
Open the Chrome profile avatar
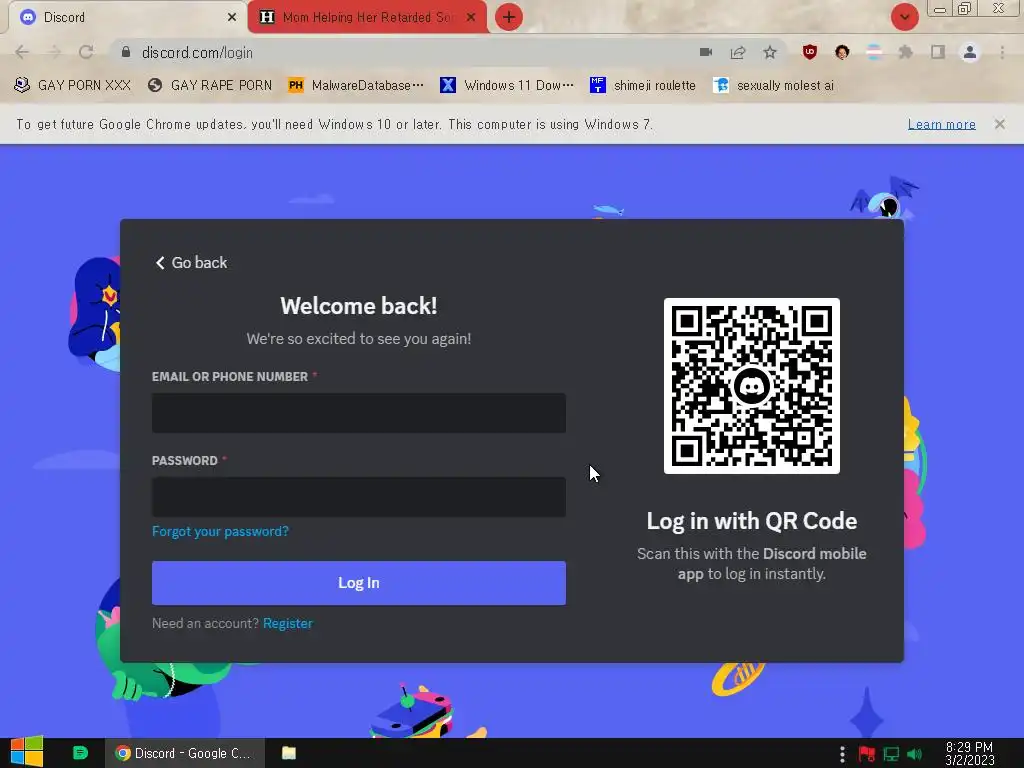click(x=970, y=52)
